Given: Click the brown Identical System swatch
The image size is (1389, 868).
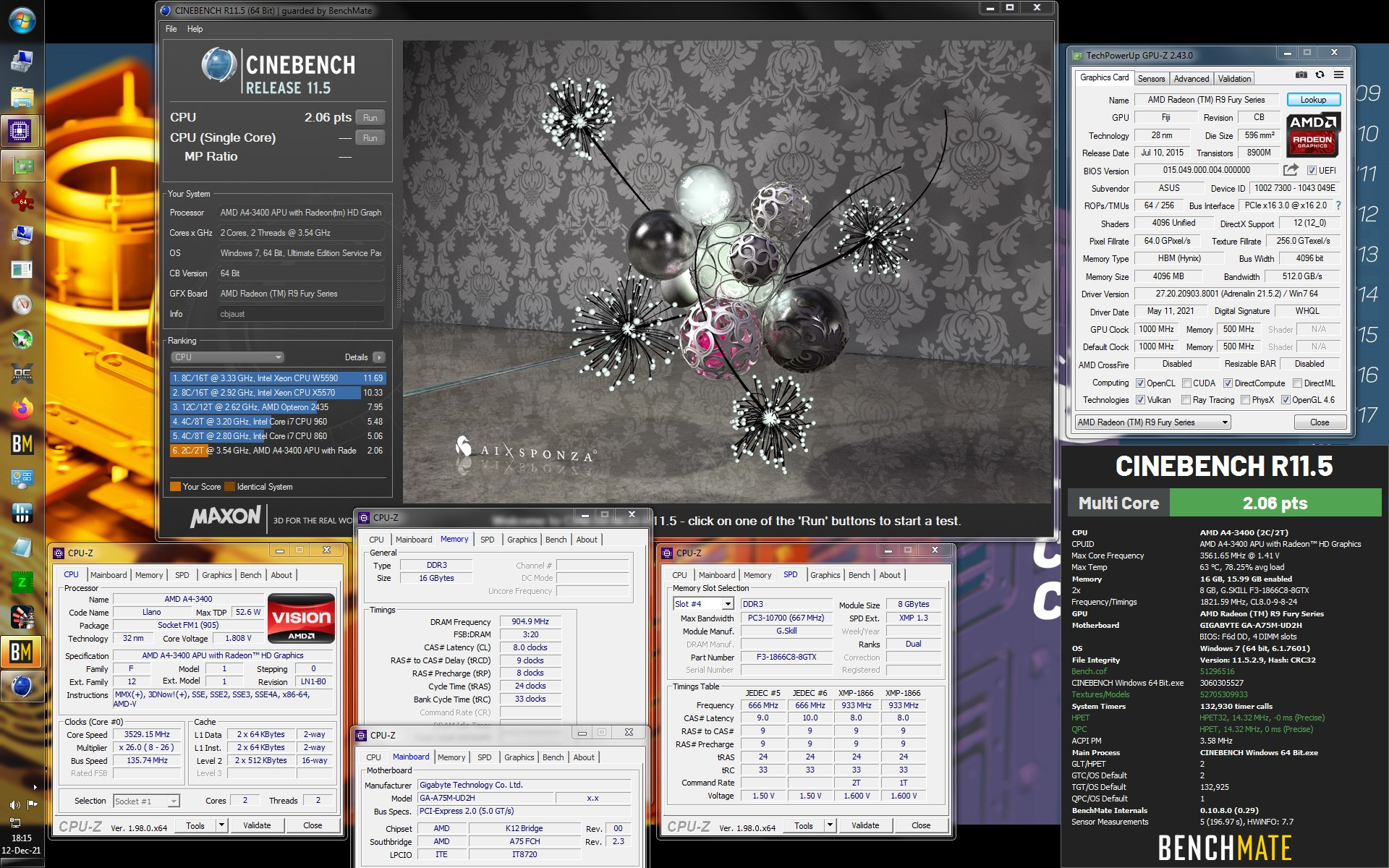Looking at the screenshot, I should (x=230, y=487).
